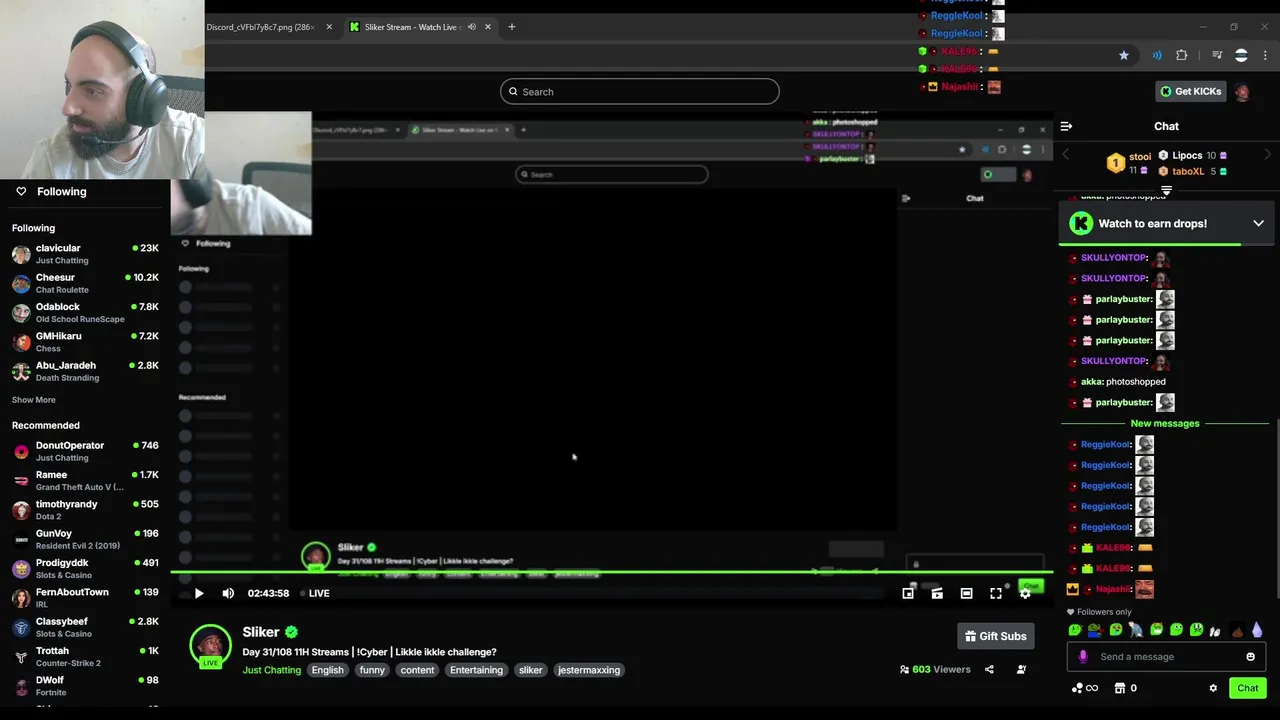This screenshot has height=720, width=1280.
Task: Open the player settings gear
Action: click(1025, 593)
